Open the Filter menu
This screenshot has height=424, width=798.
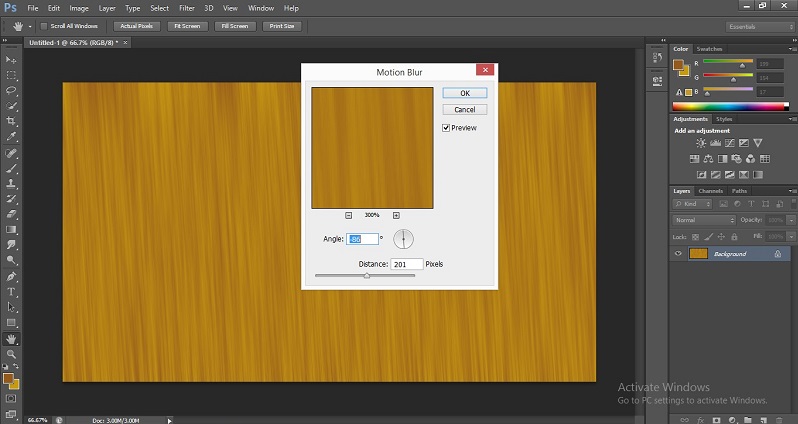click(186, 7)
